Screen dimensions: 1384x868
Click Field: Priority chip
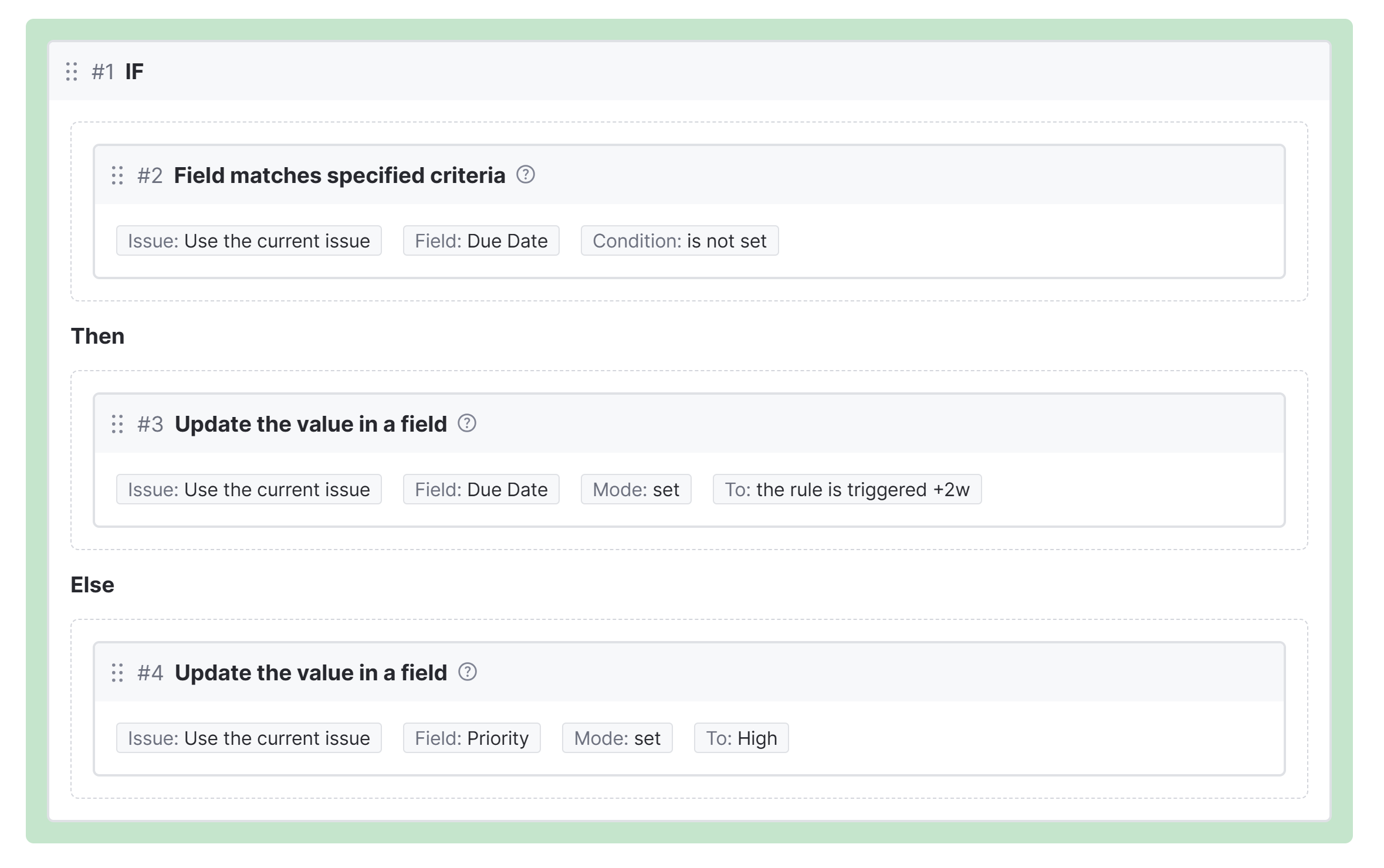(472, 738)
